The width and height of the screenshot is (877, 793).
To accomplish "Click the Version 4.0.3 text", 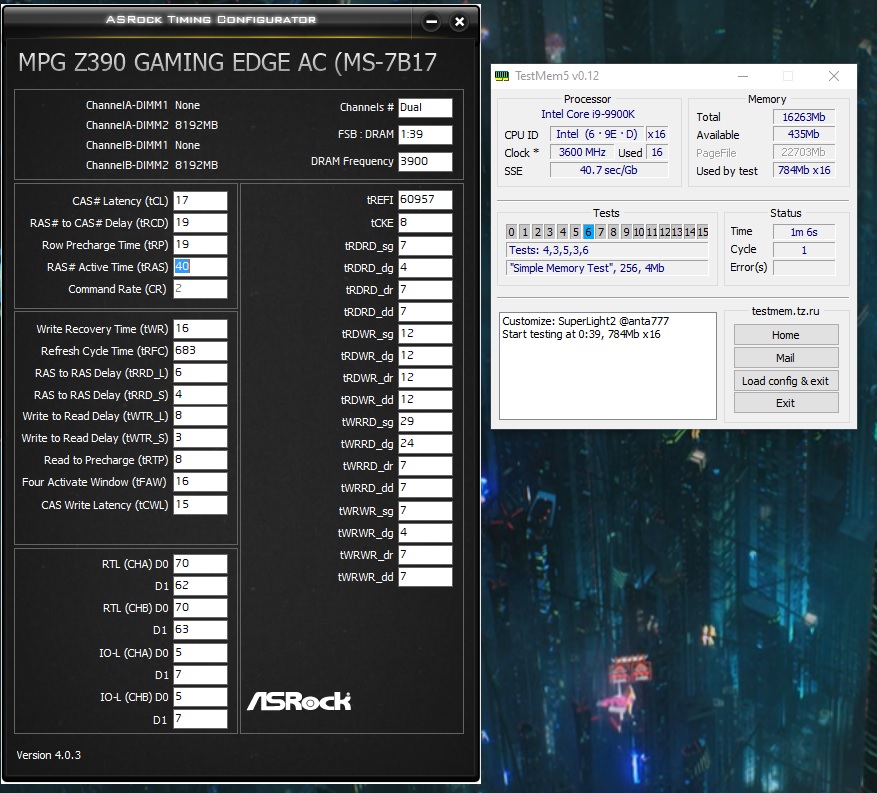I will [49, 755].
